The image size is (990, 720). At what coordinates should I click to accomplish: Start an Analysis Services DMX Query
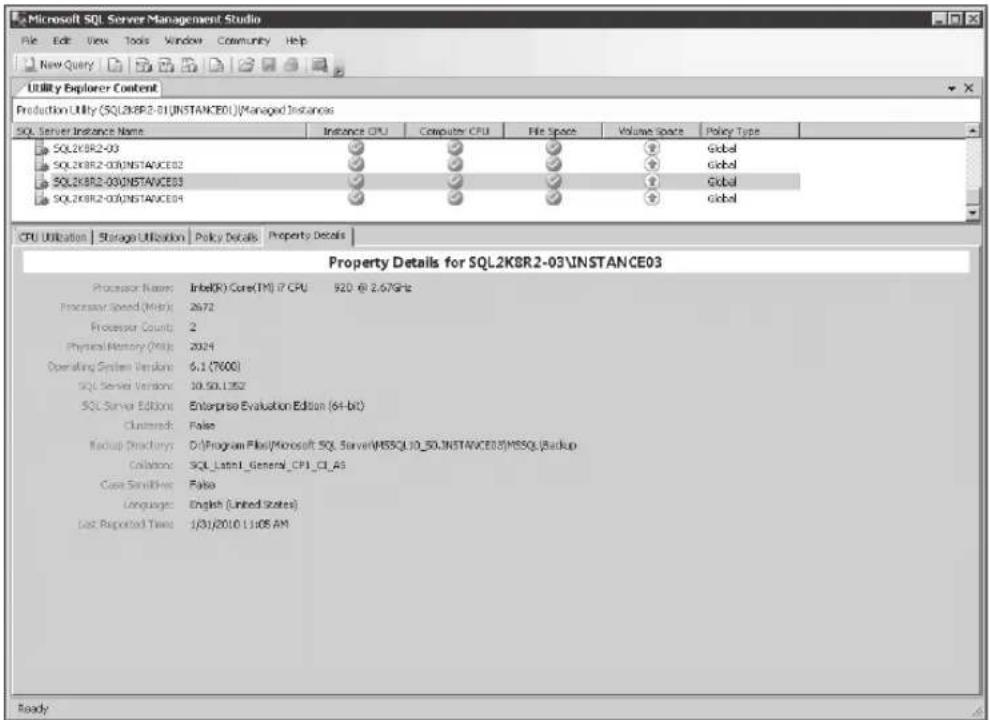pyautogui.click(x=167, y=64)
